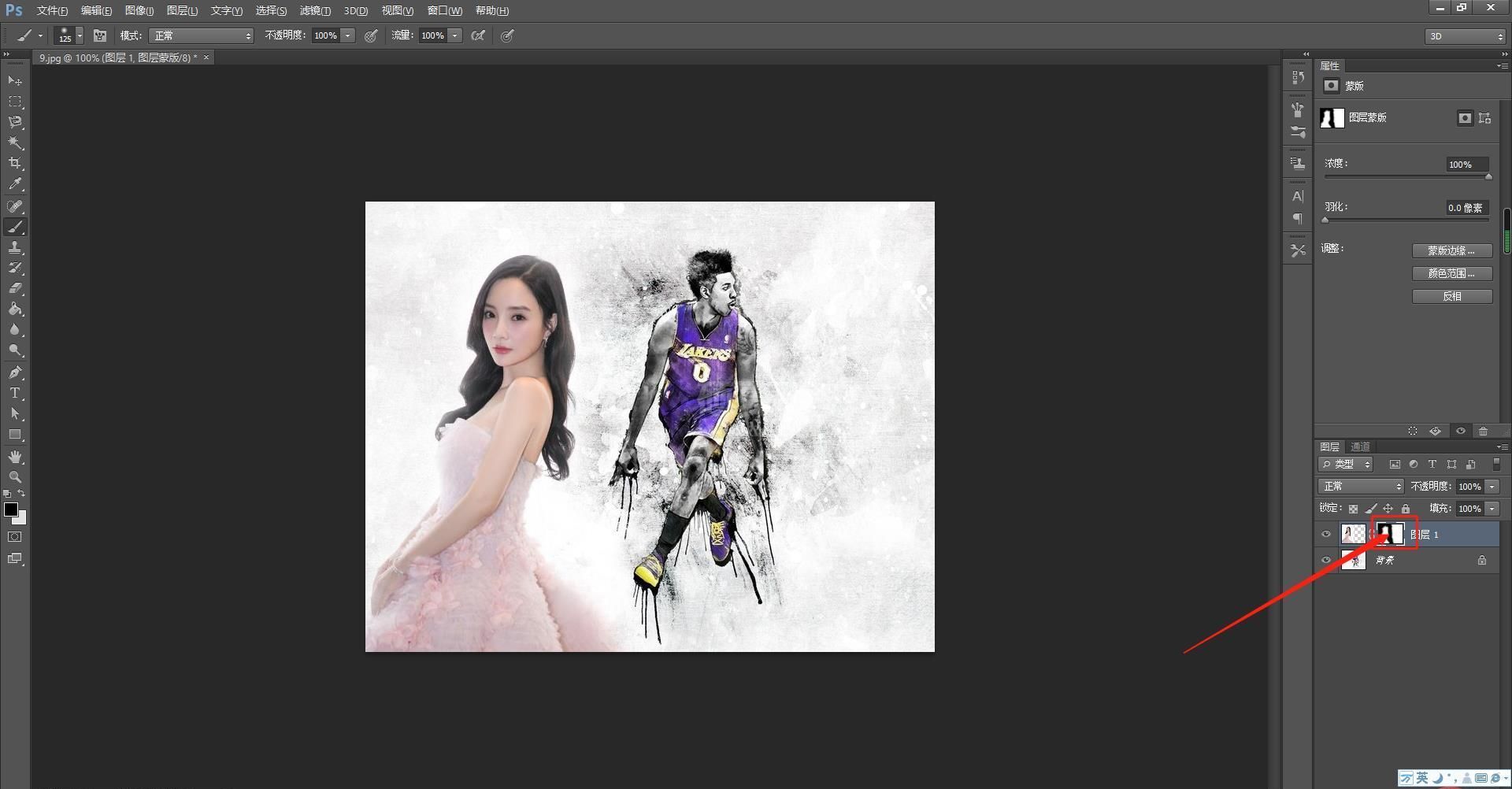The width and height of the screenshot is (1512, 789).
Task: Select the Hand tool
Action: pos(15,457)
